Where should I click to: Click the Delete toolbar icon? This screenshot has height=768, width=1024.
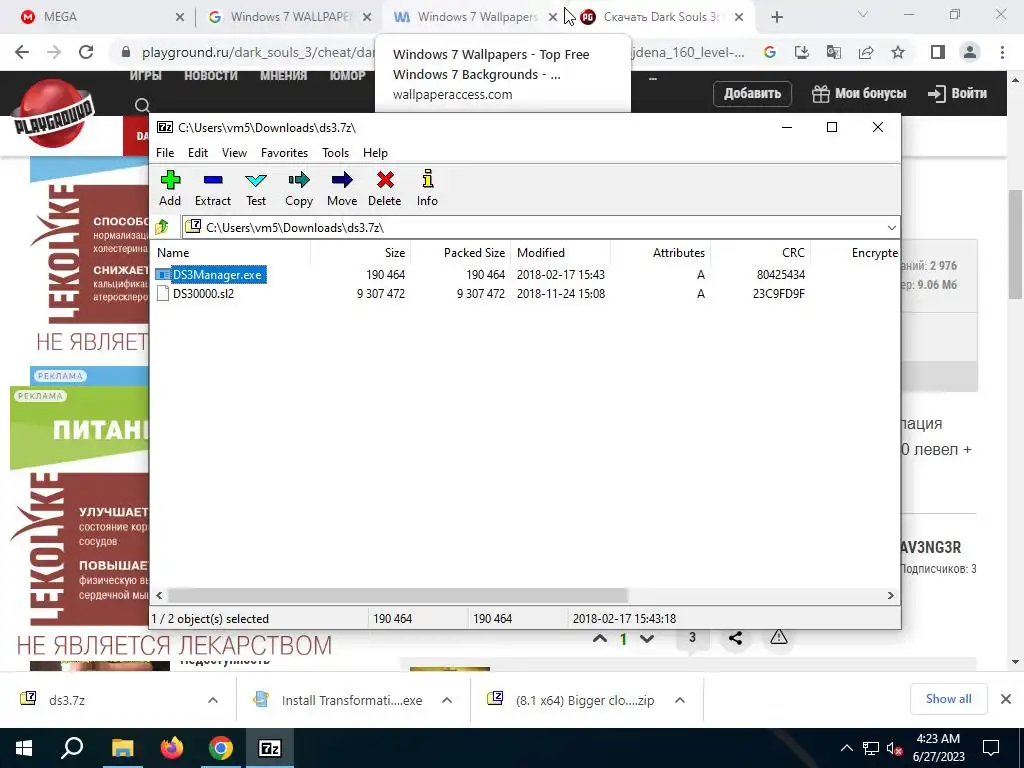tap(385, 189)
